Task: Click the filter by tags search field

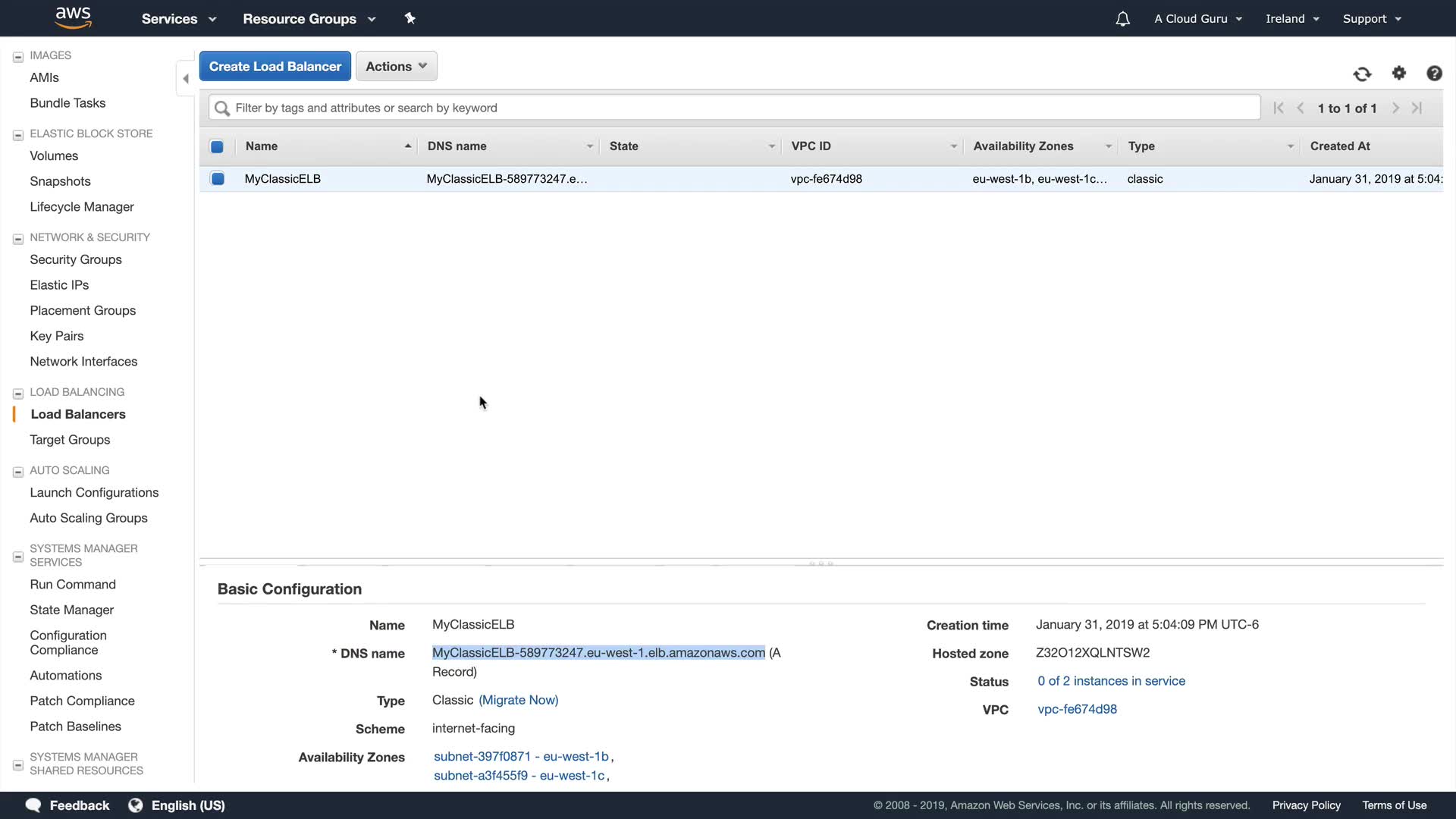Action: click(x=734, y=108)
